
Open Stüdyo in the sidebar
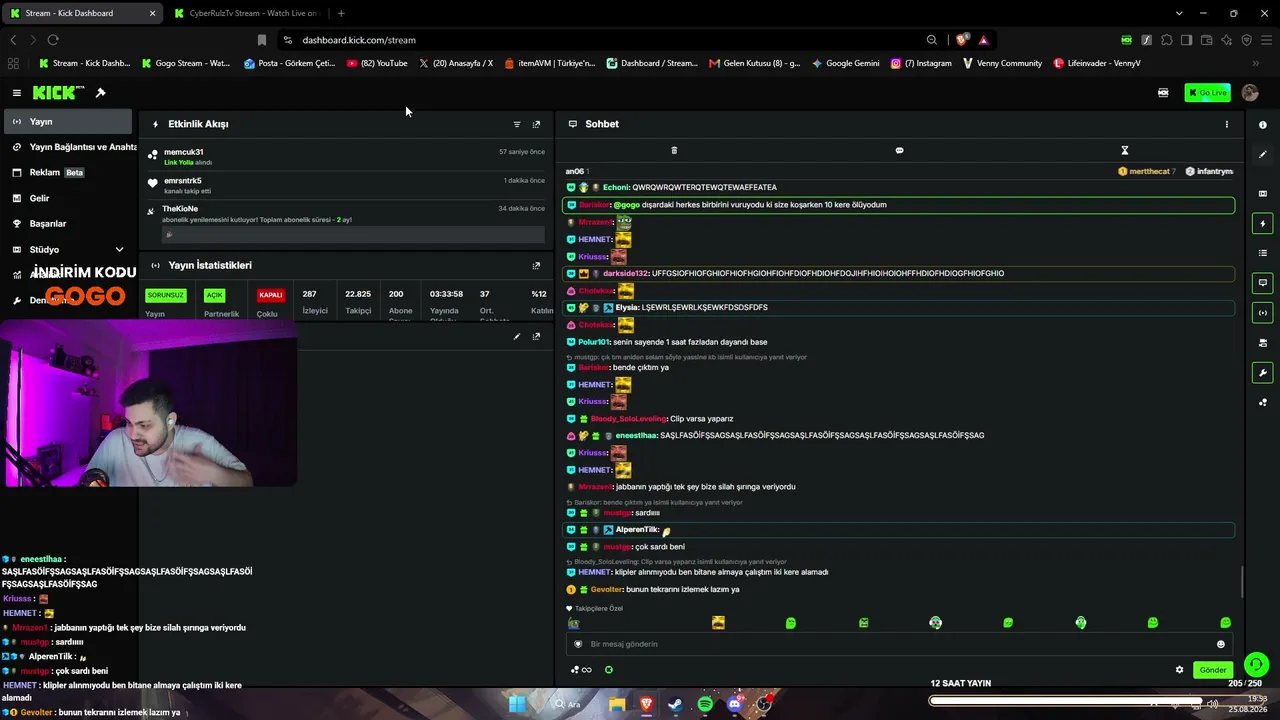(x=67, y=250)
